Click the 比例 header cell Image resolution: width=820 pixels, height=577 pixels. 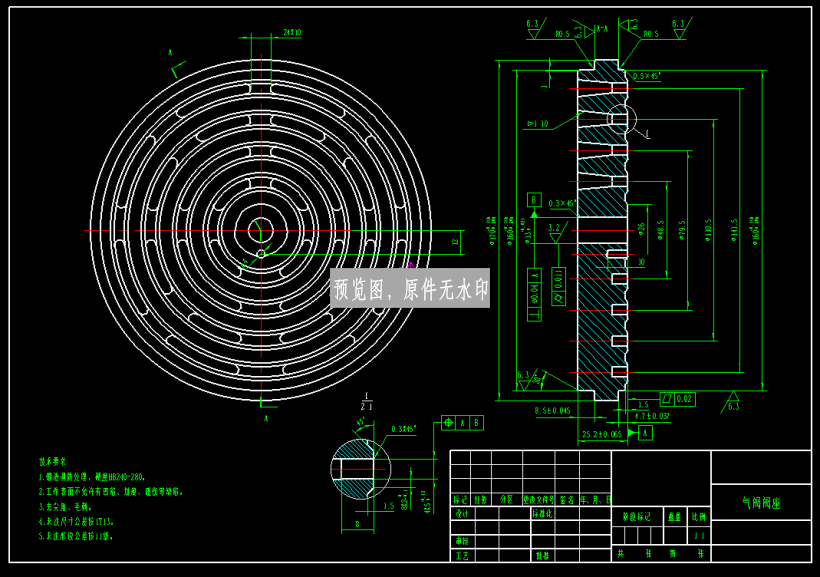tap(698, 516)
